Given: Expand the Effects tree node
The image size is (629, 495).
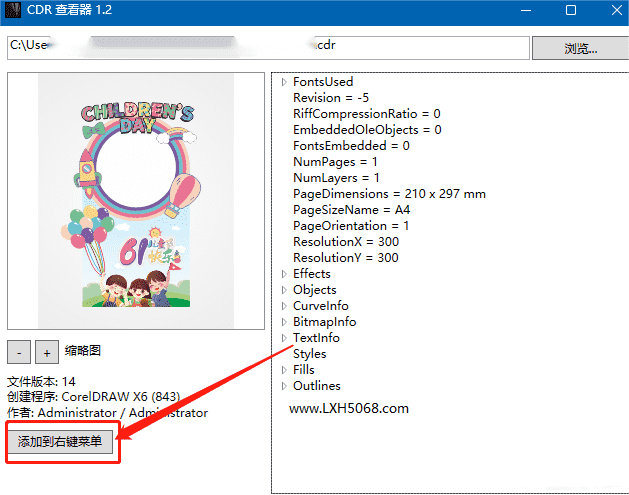Looking at the screenshot, I should [284, 274].
